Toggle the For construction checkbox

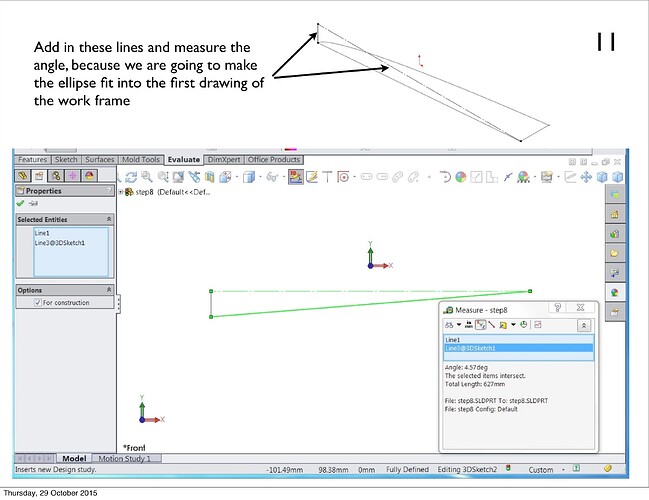pos(38,302)
